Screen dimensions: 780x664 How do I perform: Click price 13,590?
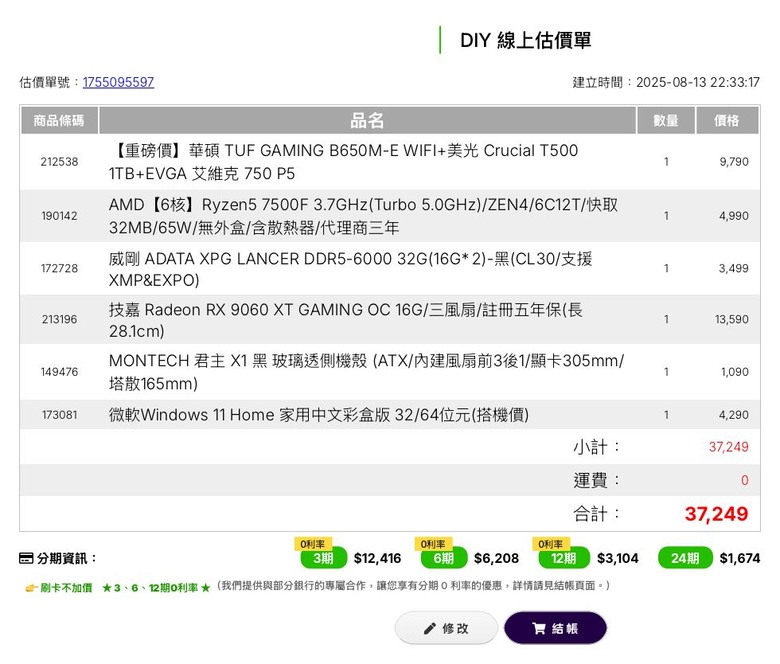pyautogui.click(x=732, y=319)
